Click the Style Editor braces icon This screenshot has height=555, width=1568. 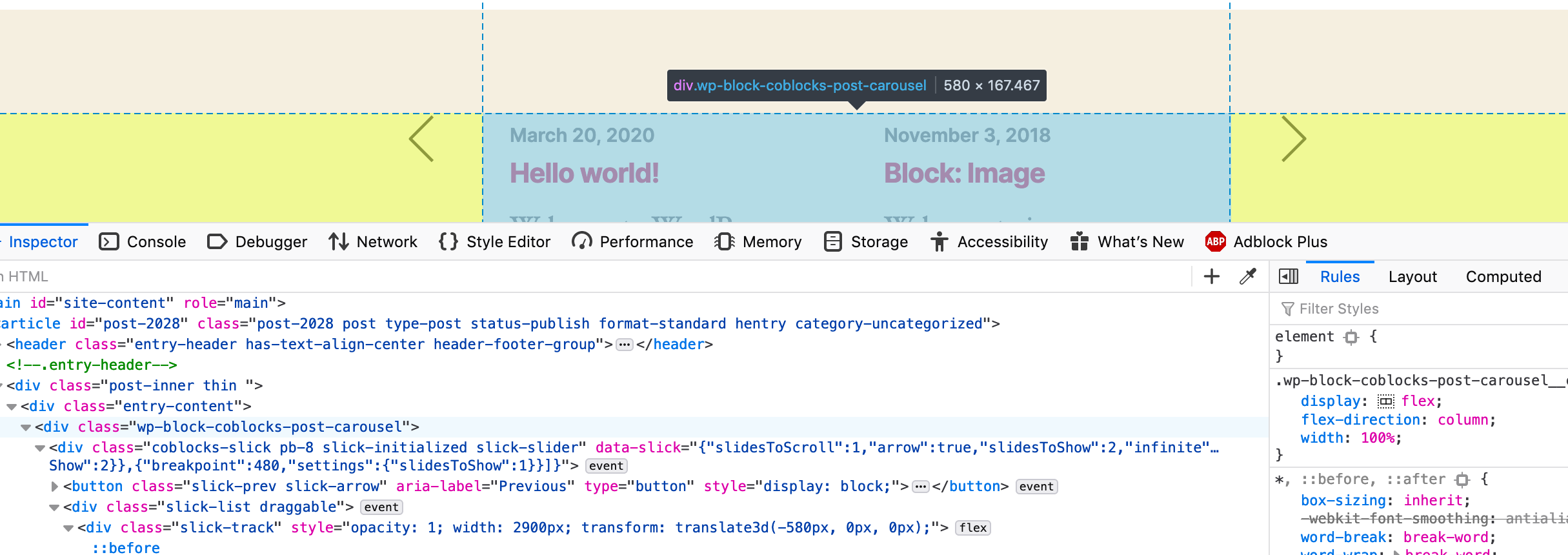click(448, 242)
